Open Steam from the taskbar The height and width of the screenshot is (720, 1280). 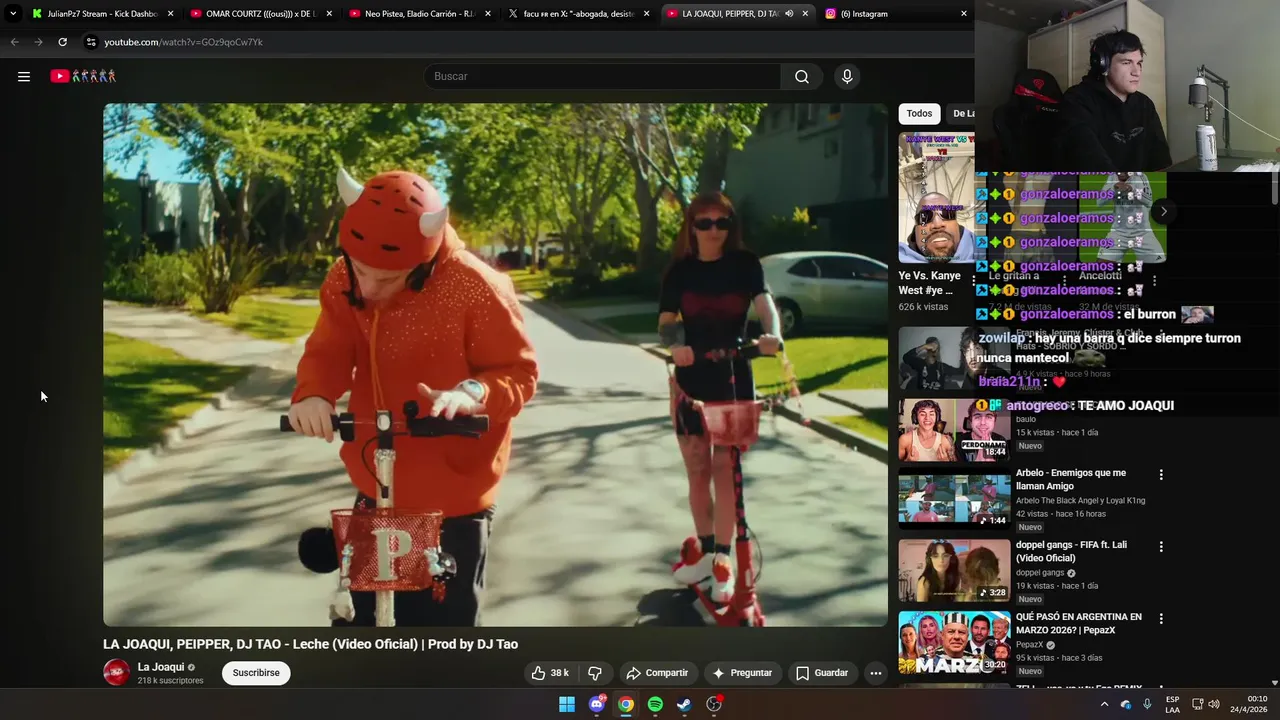pyautogui.click(x=684, y=704)
